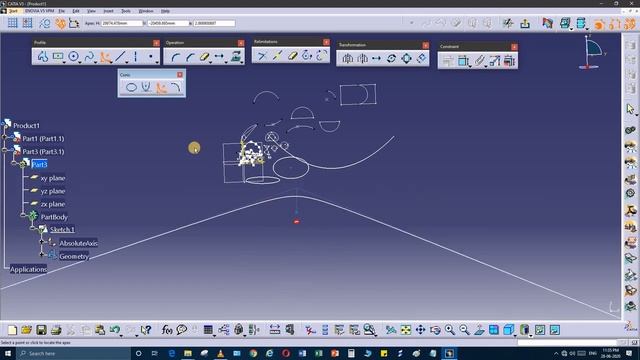
Task: Select the Scale transformation tool
Action: click(407, 59)
